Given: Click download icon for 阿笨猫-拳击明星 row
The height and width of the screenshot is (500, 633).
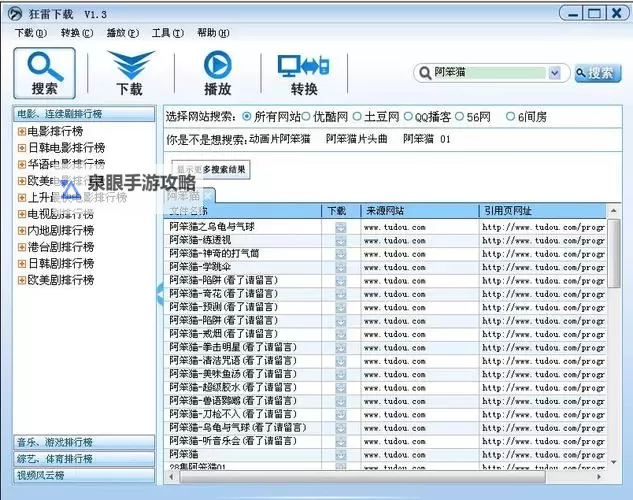Looking at the screenshot, I should coord(341,347).
